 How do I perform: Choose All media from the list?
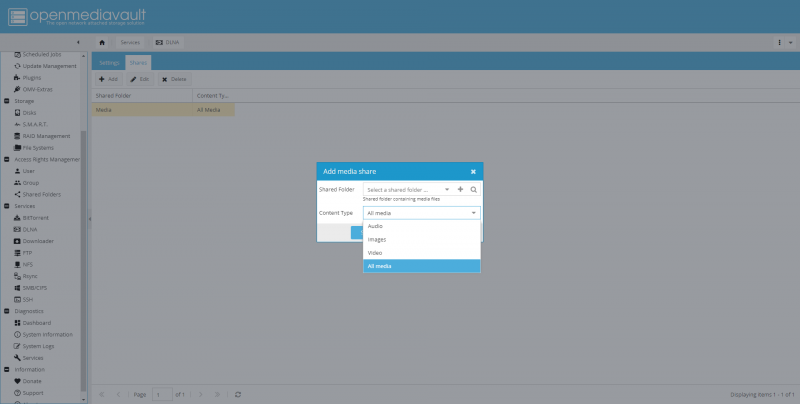[421, 266]
